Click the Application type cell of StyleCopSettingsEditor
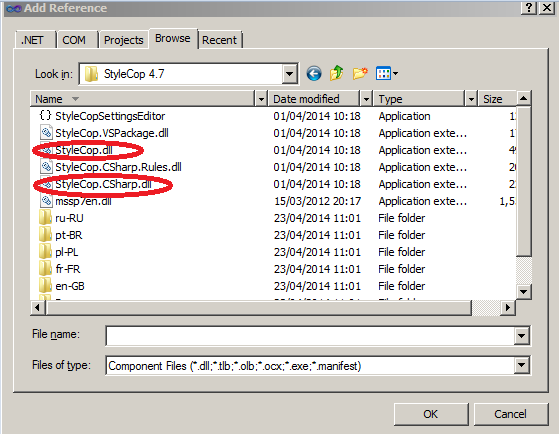 coord(404,116)
